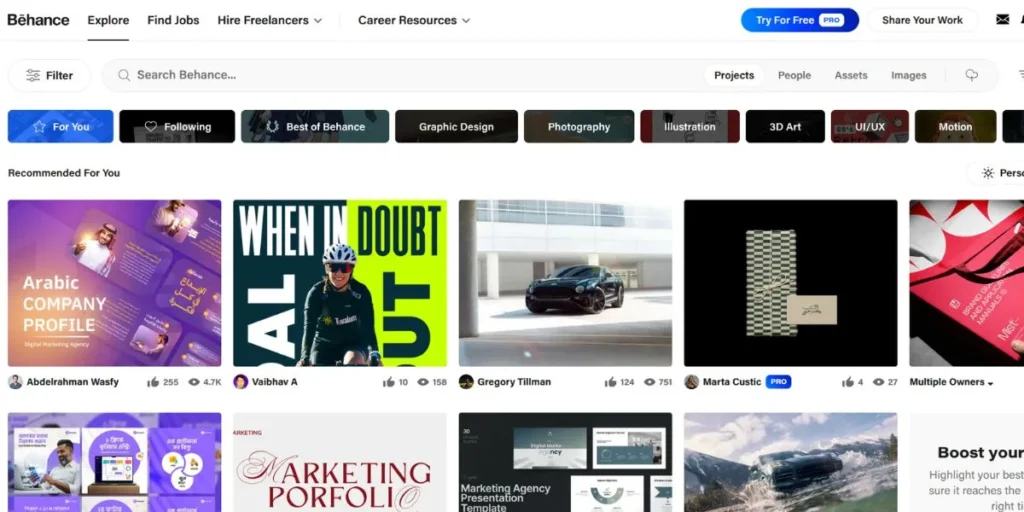
Task: Click Abdelrahman Wasfy's avatar
Action: point(15,382)
